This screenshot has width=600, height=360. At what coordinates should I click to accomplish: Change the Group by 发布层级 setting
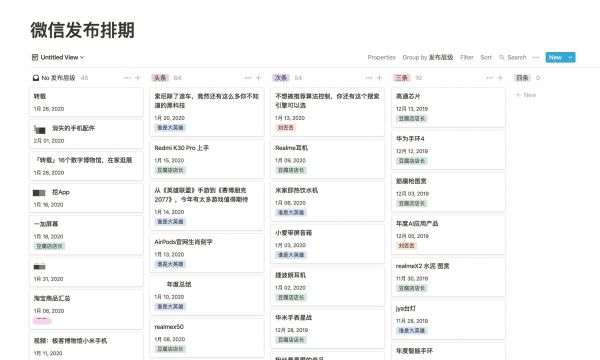click(x=427, y=57)
